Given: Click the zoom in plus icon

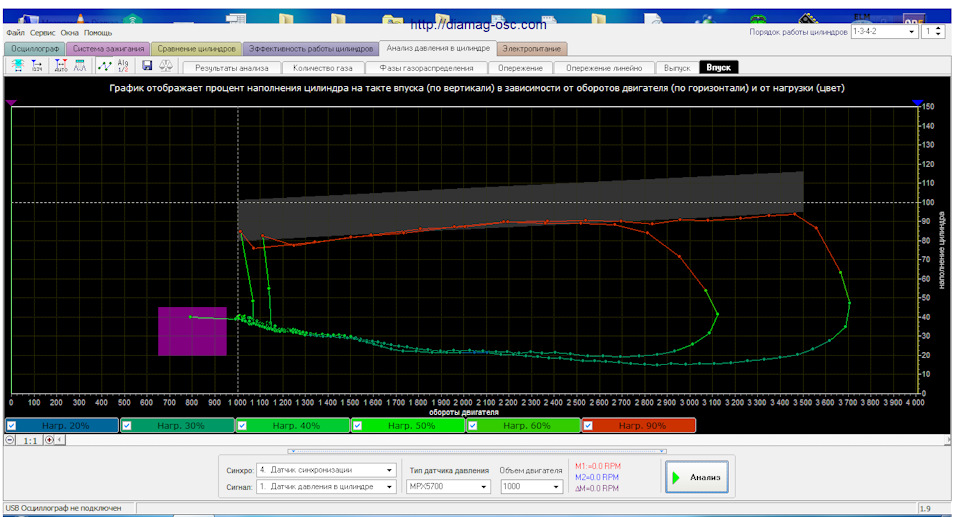Looking at the screenshot, I should (x=49, y=440).
